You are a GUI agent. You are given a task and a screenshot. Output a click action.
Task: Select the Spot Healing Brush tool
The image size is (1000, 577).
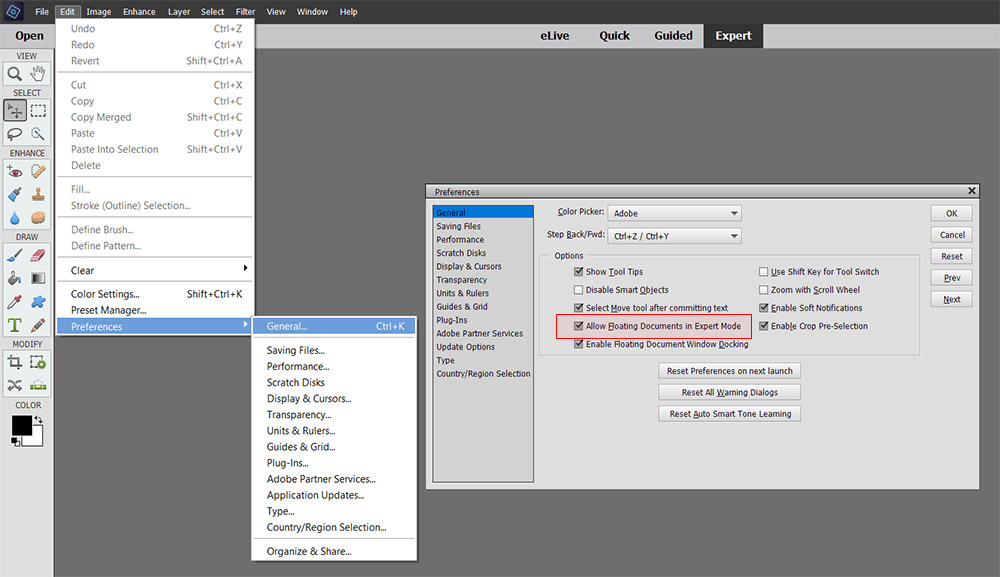click(38, 172)
